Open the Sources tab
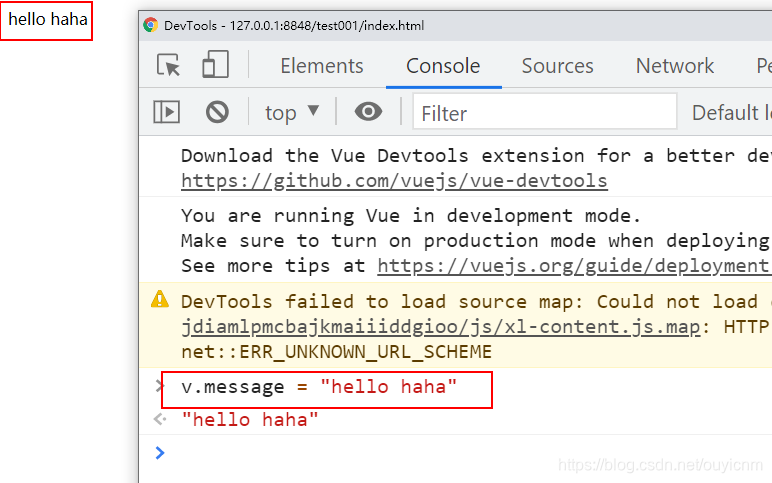Screen dimensions: 772x483 [557, 66]
